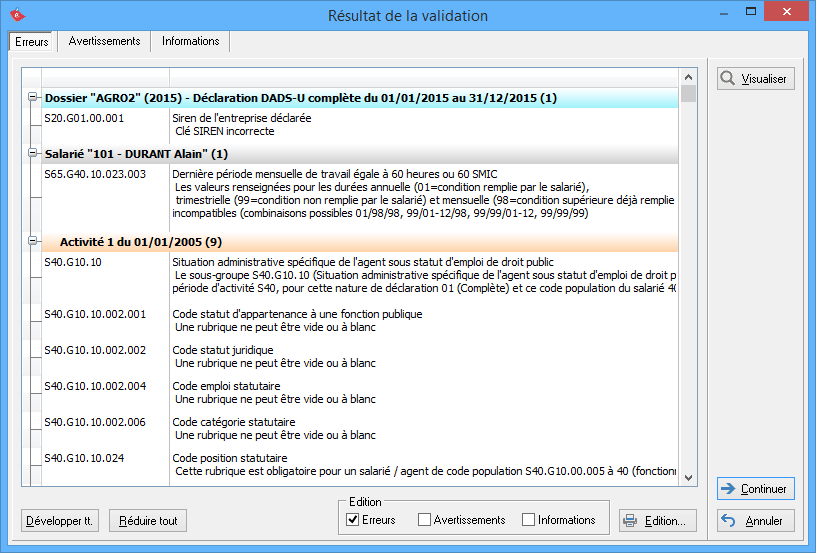
Task: Collapse the Salarié "101 - DURANT Alain" group
Action: coord(33,154)
